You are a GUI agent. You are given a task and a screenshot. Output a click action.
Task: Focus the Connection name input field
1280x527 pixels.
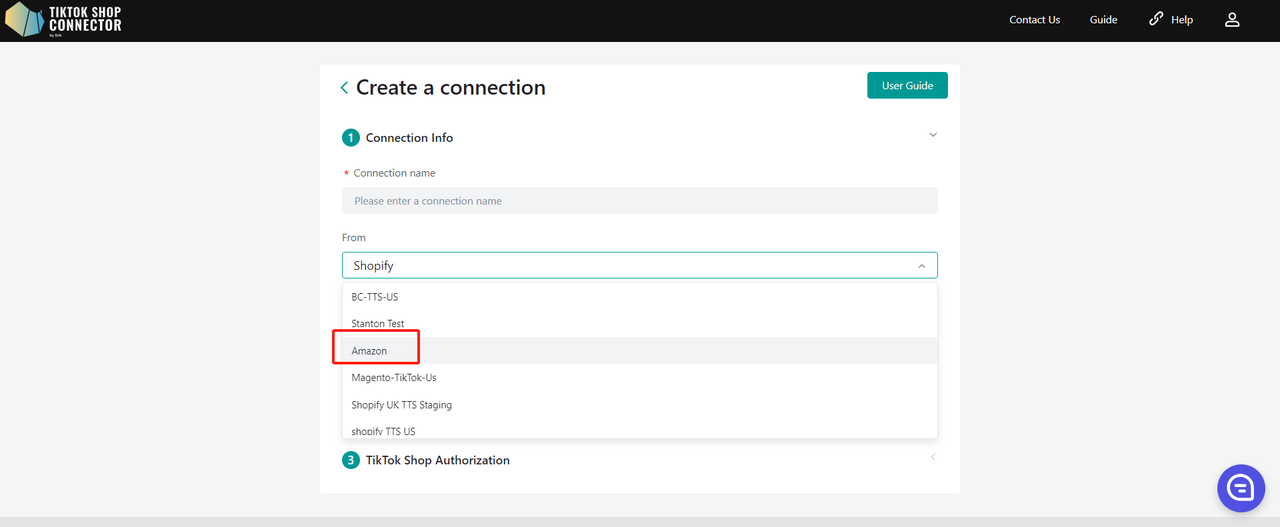click(639, 201)
